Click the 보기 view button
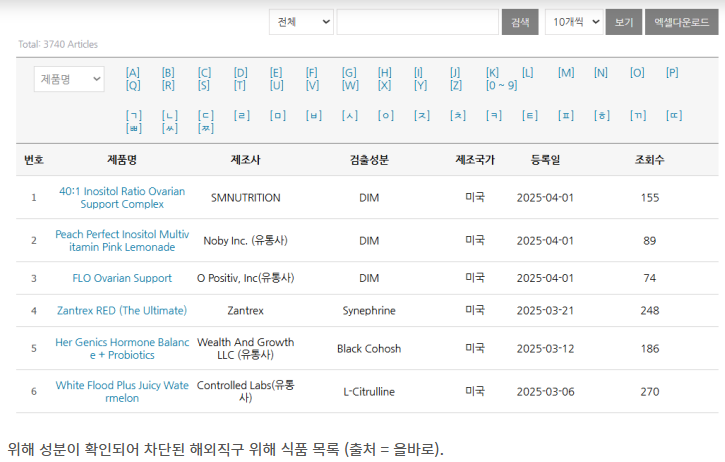This screenshot has width=725, height=462. (x=624, y=22)
